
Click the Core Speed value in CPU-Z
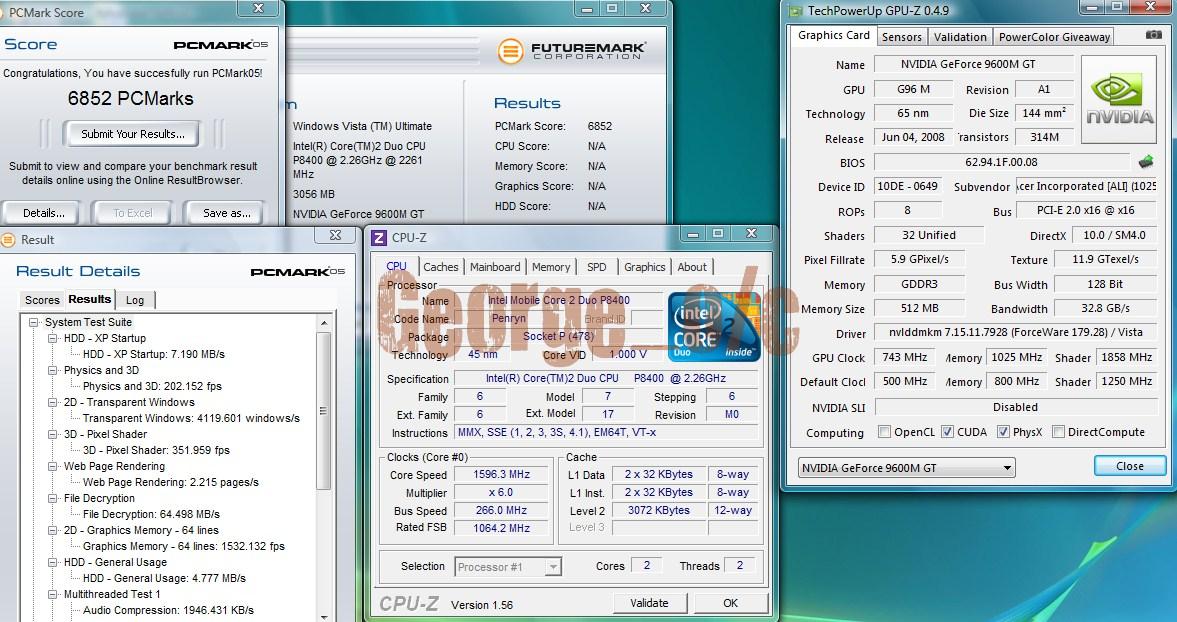[x=501, y=474]
